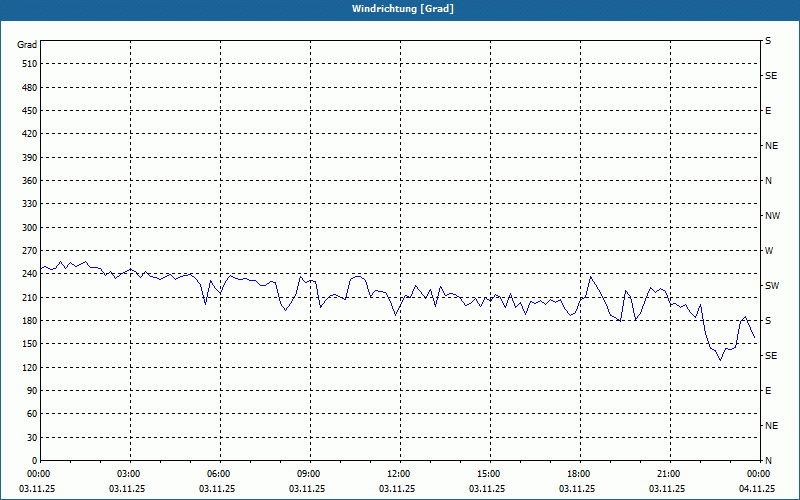Image resolution: width=800 pixels, height=500 pixels.
Task: Pick the 120 degree axis label
Action: [30, 367]
